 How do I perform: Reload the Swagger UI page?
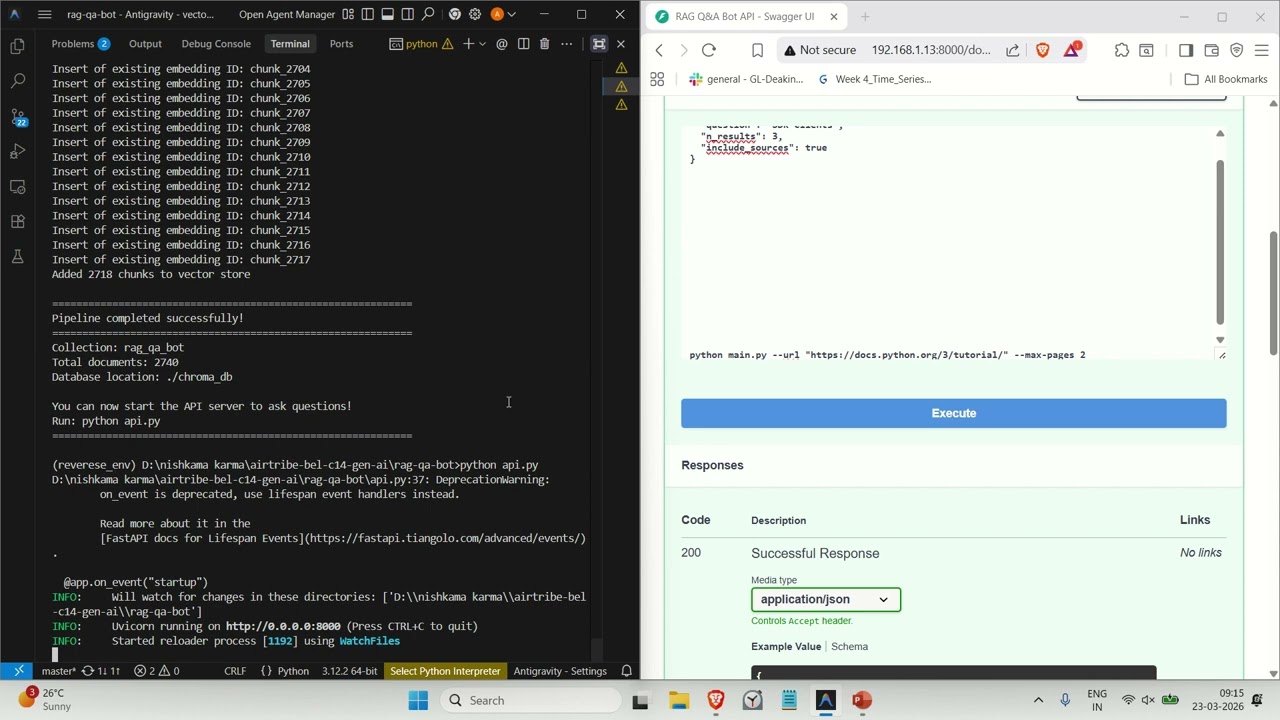[x=708, y=50]
